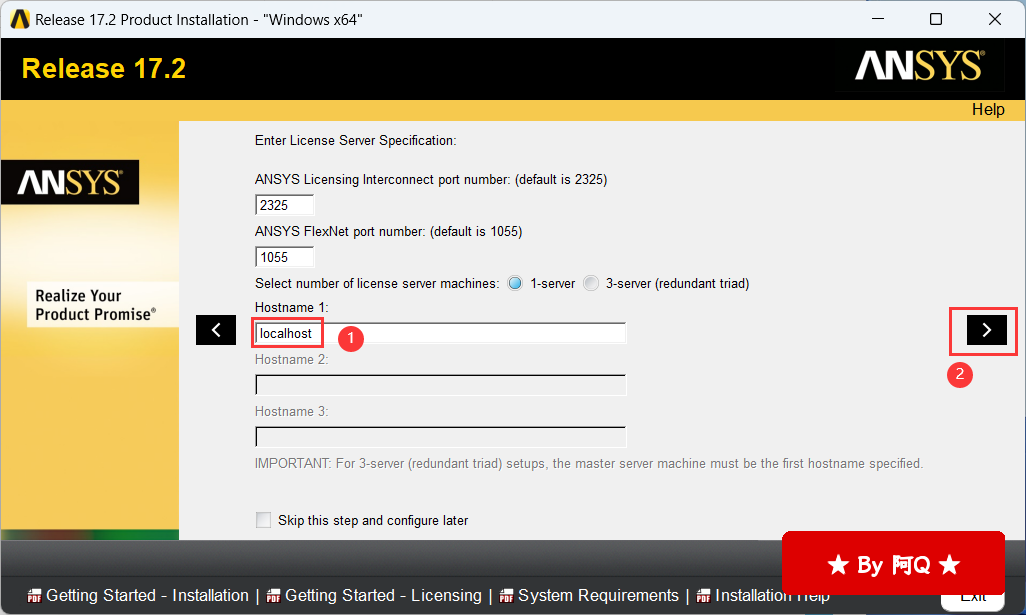
Task: Open the Installation Help PDF icon
Action: click(x=703, y=596)
